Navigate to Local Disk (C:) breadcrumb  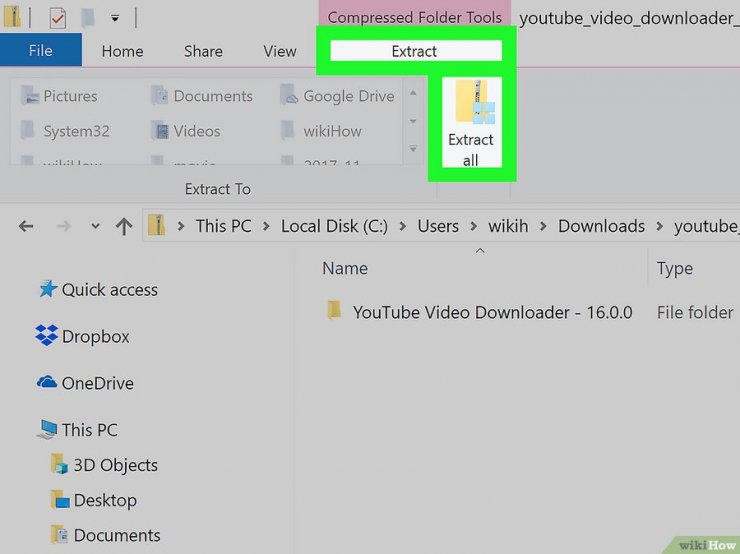click(x=334, y=226)
